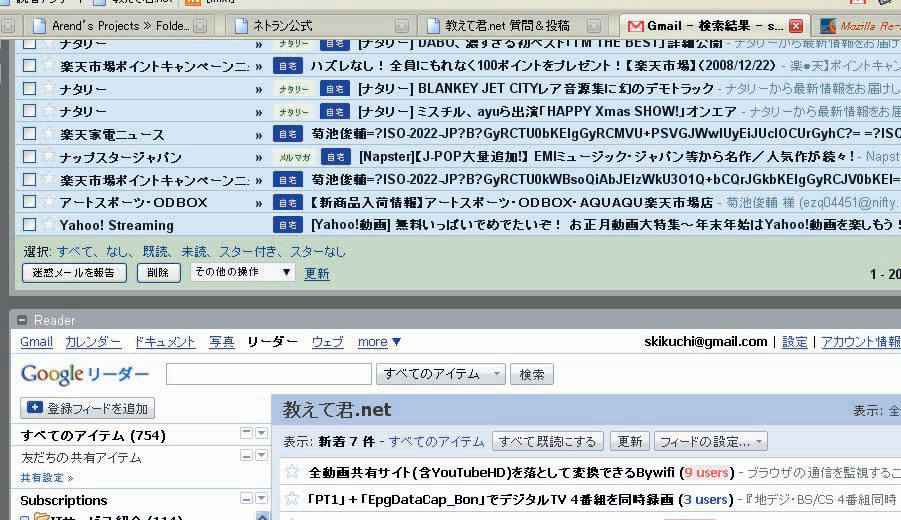Image resolution: width=901 pixels, height=520 pixels.
Task: Open the 設定 link next to skikuchi@gmail.com
Action: [795, 342]
